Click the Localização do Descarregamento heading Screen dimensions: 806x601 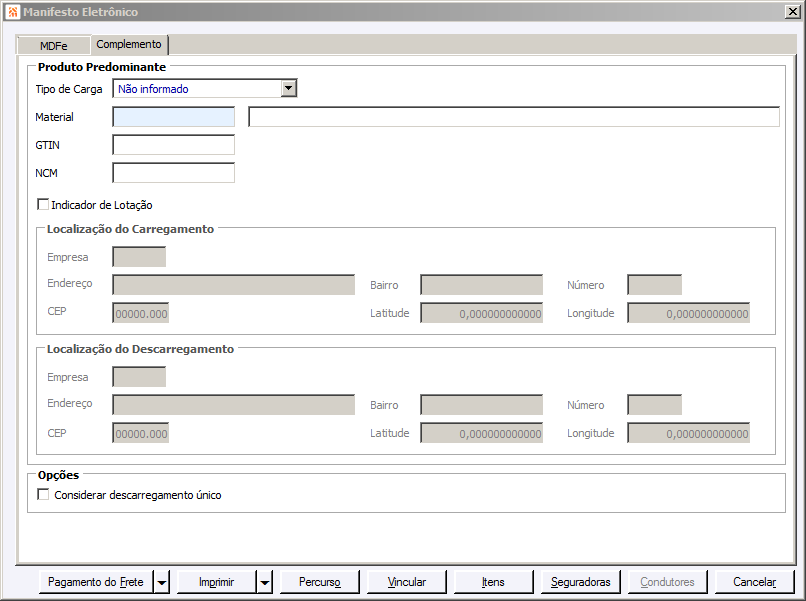[x=140, y=349]
